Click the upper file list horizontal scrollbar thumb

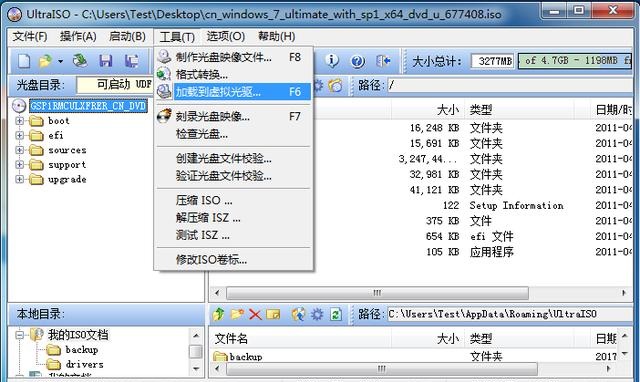tap(377, 293)
